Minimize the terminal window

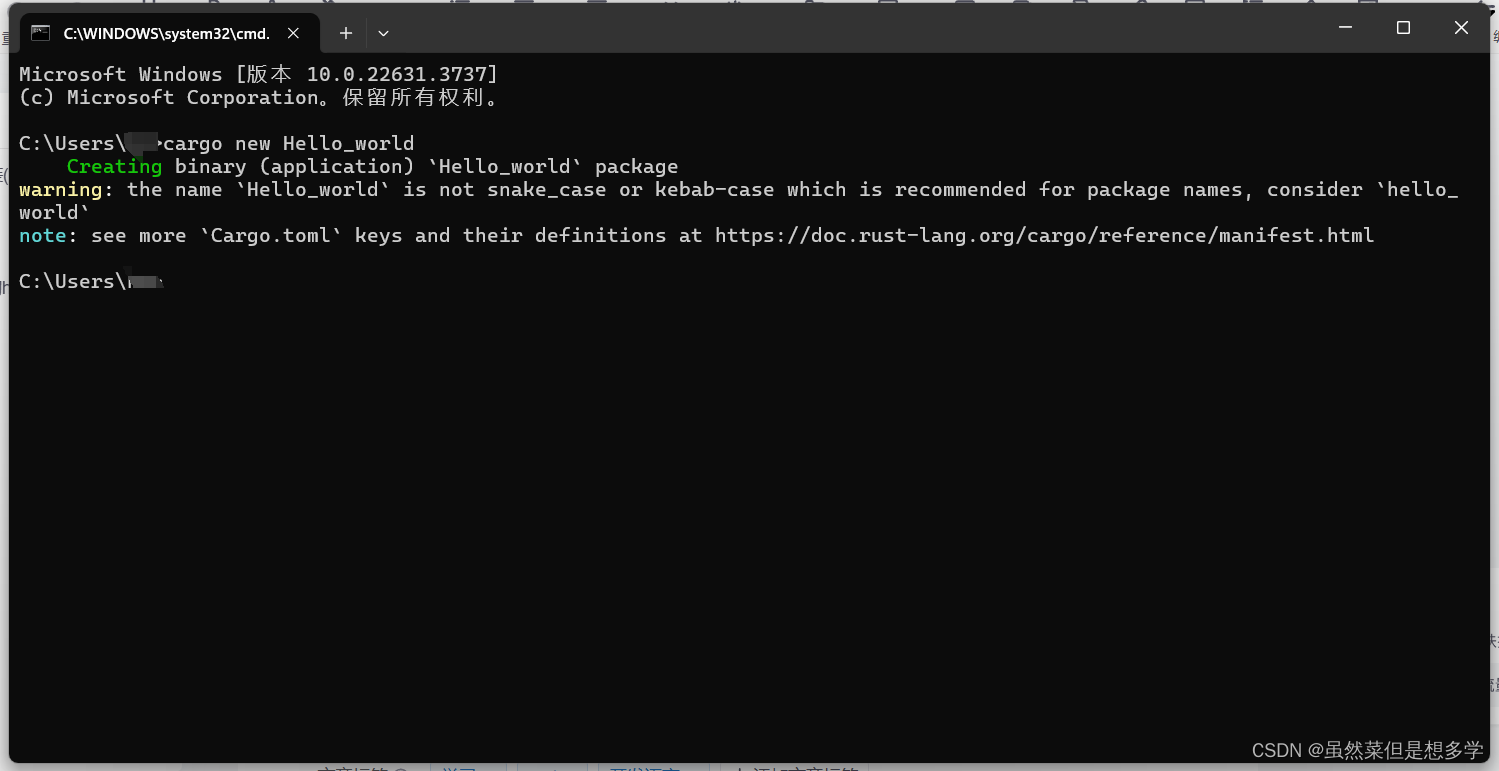pyautogui.click(x=1345, y=28)
